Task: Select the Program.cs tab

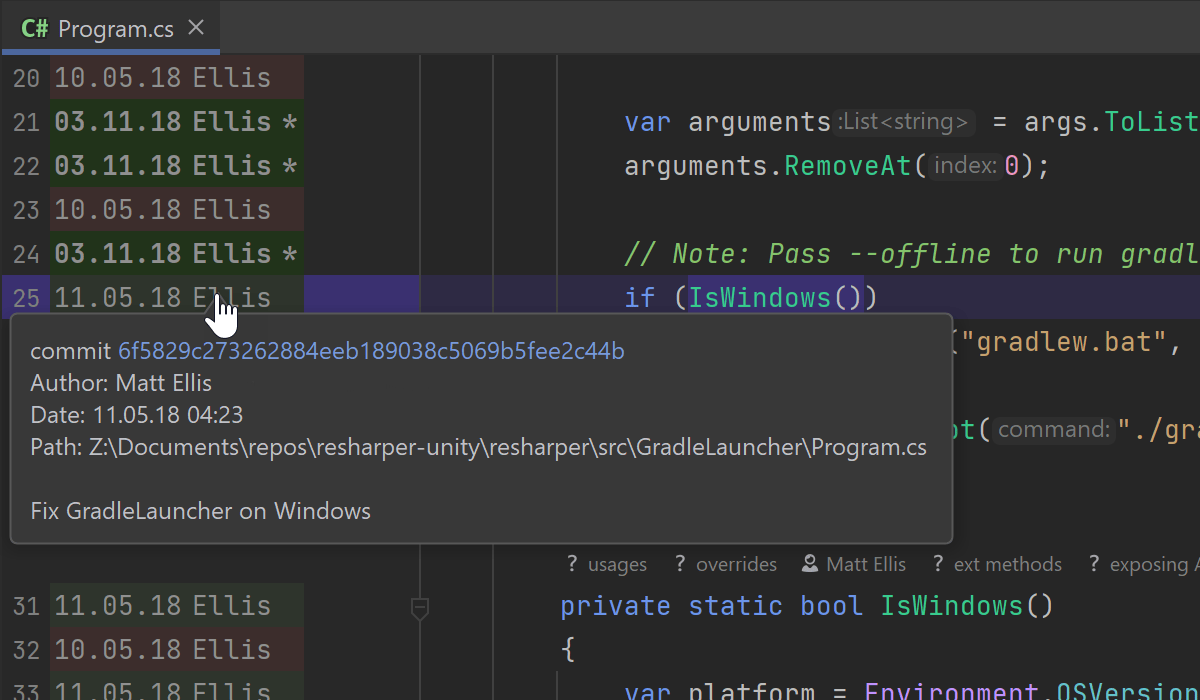Action: point(115,28)
